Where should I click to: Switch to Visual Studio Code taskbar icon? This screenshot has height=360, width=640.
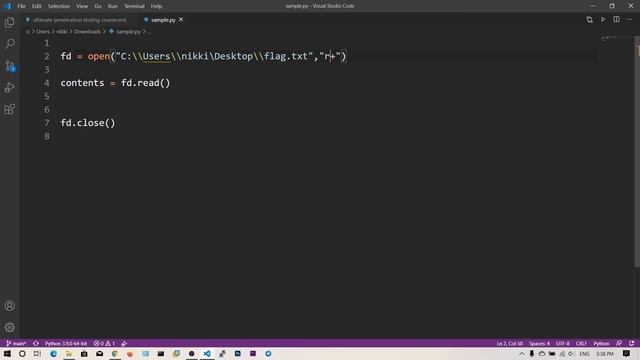coord(207,353)
